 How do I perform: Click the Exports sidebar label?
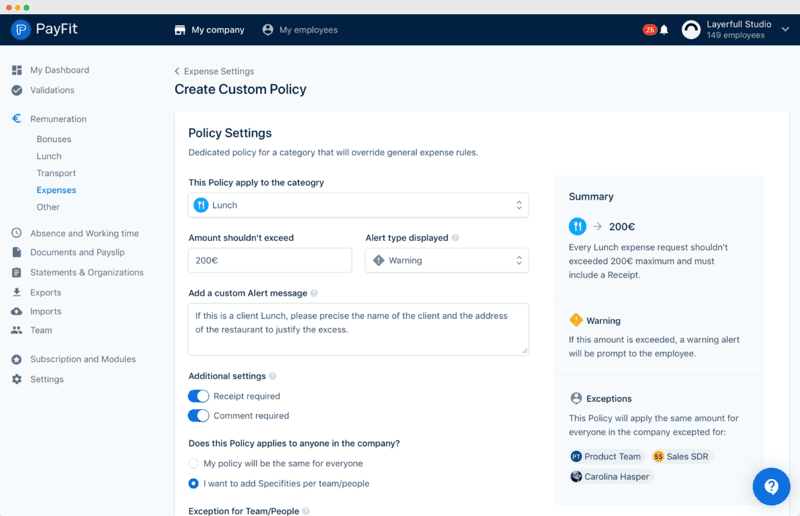(x=45, y=292)
